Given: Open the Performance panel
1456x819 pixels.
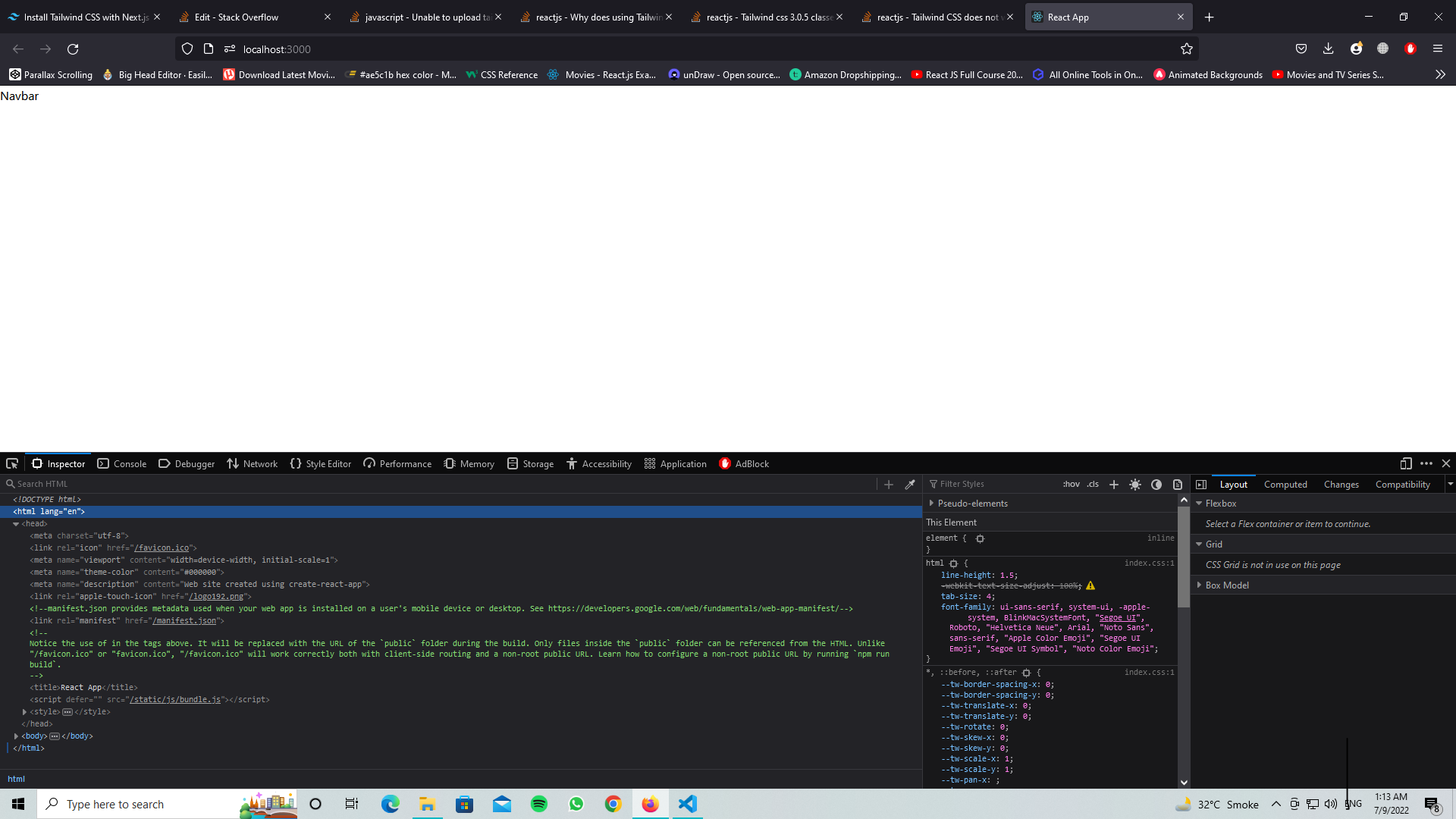Looking at the screenshot, I should 397,463.
